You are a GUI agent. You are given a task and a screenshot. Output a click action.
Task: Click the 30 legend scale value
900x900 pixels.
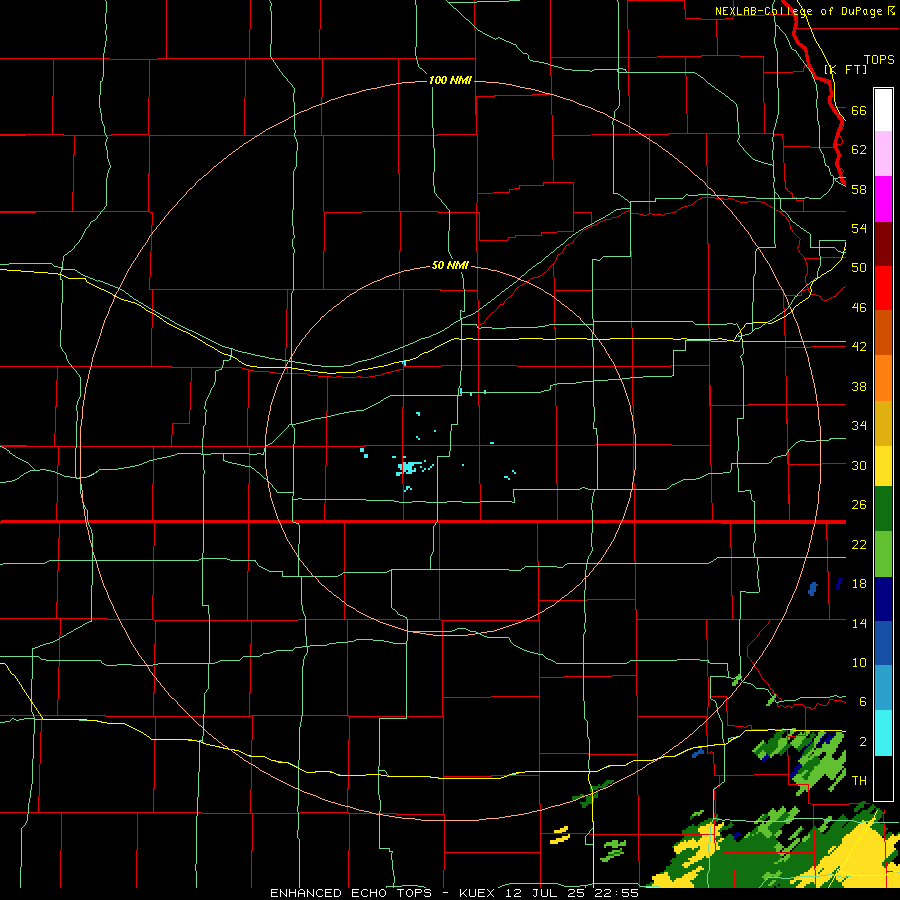859,465
